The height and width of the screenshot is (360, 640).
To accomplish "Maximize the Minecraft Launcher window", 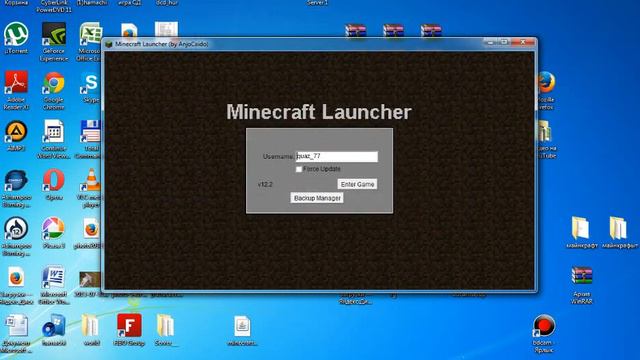I will (x=504, y=42).
